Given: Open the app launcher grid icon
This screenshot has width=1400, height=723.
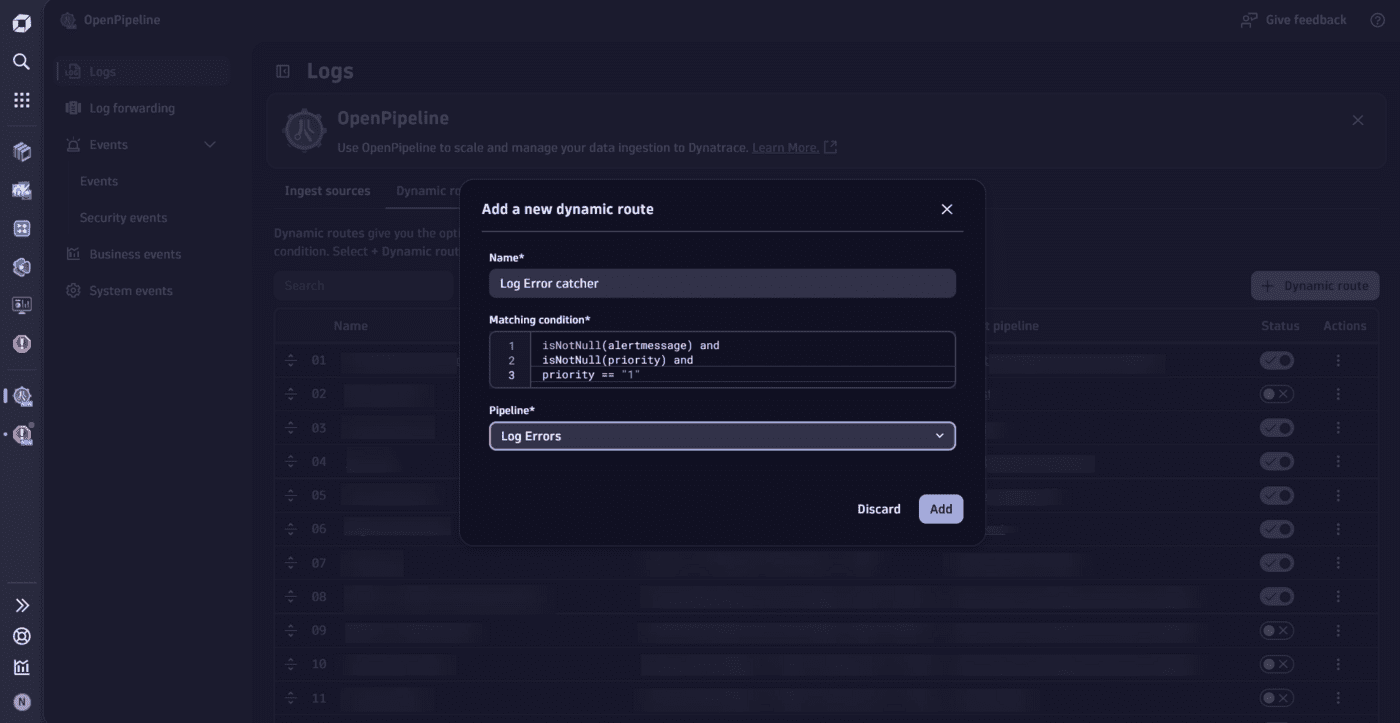Looking at the screenshot, I should tap(21, 99).
